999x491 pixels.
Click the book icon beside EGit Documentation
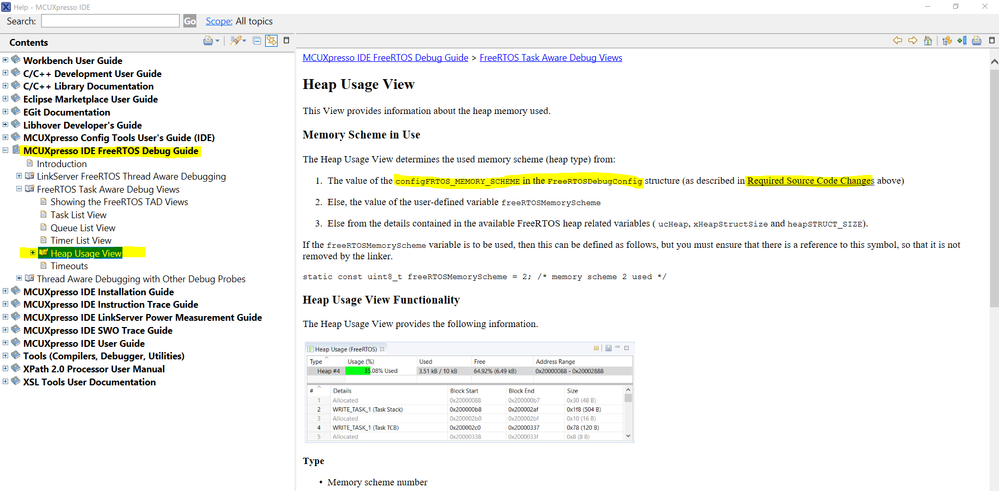(16, 112)
